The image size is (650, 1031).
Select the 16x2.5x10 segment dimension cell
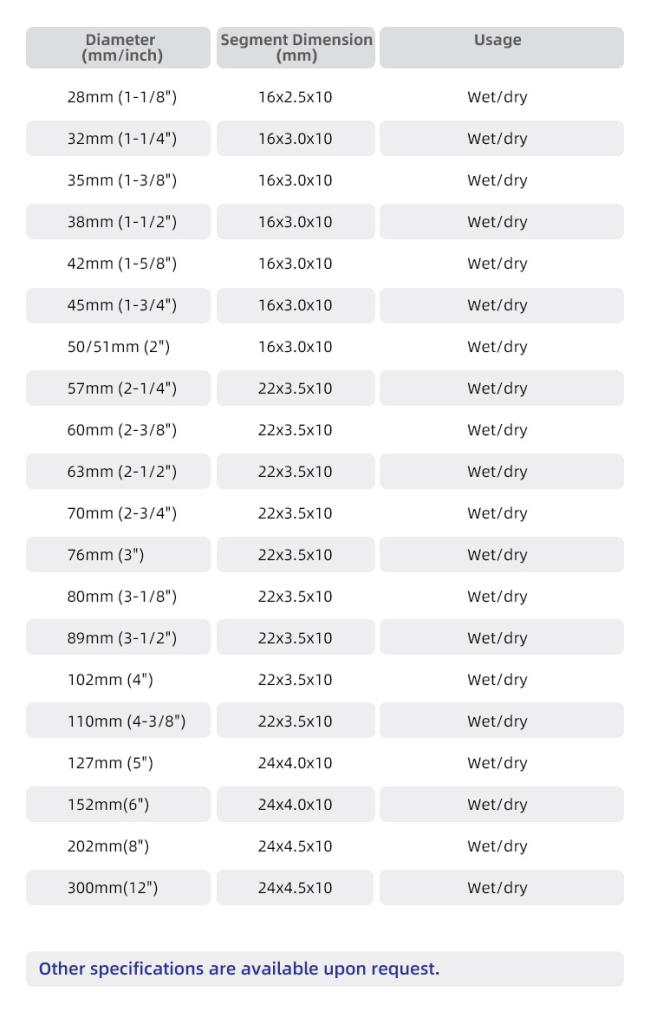pos(295,97)
